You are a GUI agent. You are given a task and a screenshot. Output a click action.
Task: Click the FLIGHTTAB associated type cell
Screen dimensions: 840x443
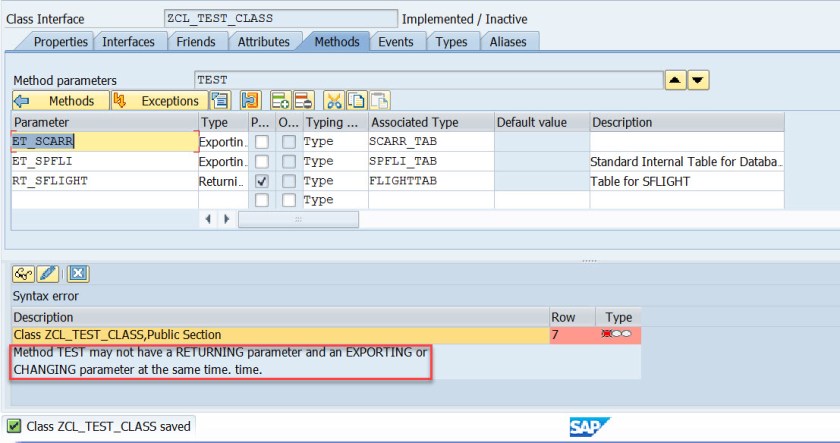(431, 181)
